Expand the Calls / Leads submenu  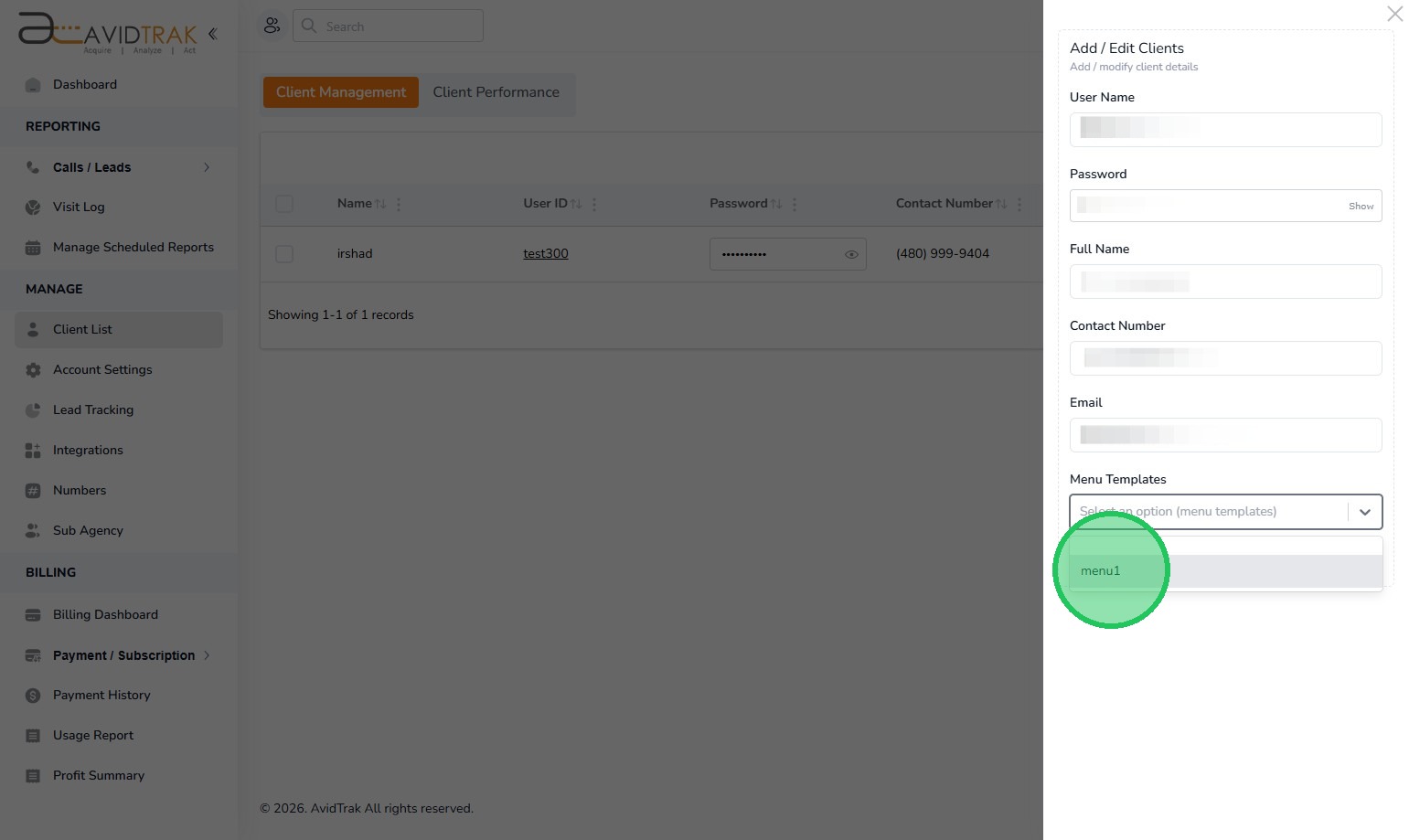[207, 167]
